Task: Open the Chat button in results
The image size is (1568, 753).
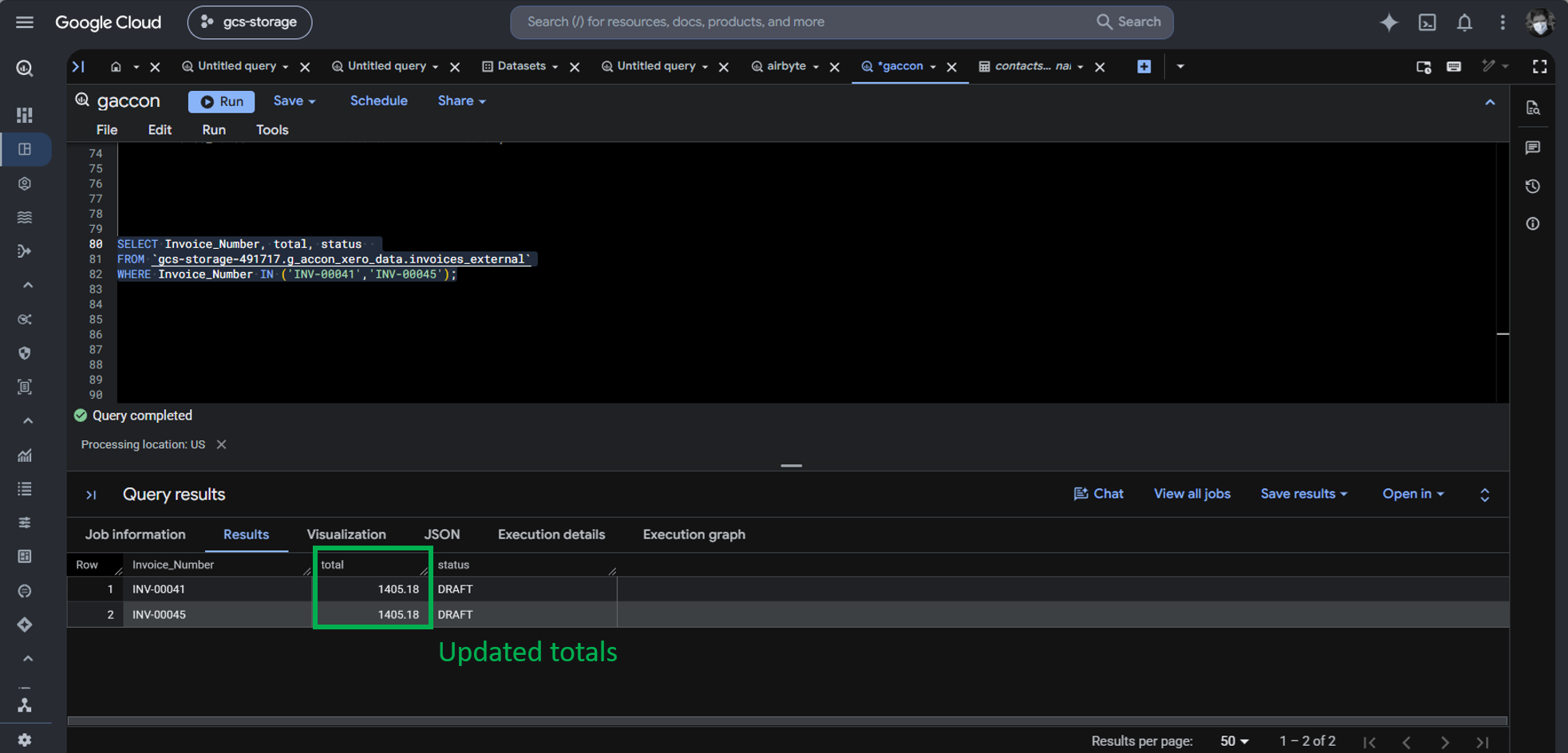Action: tap(1099, 494)
